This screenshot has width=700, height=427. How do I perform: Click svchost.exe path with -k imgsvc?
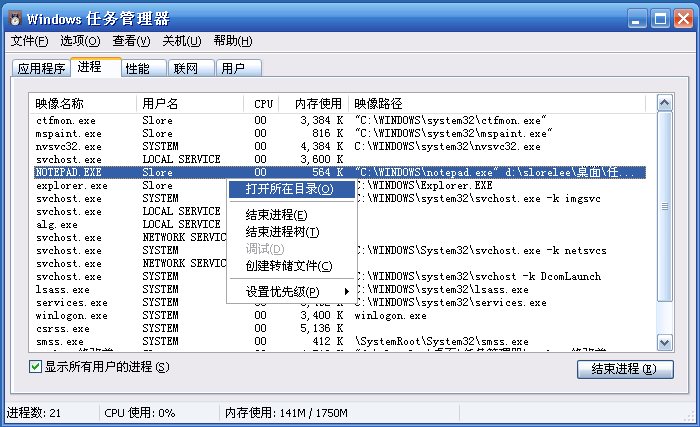click(479, 198)
